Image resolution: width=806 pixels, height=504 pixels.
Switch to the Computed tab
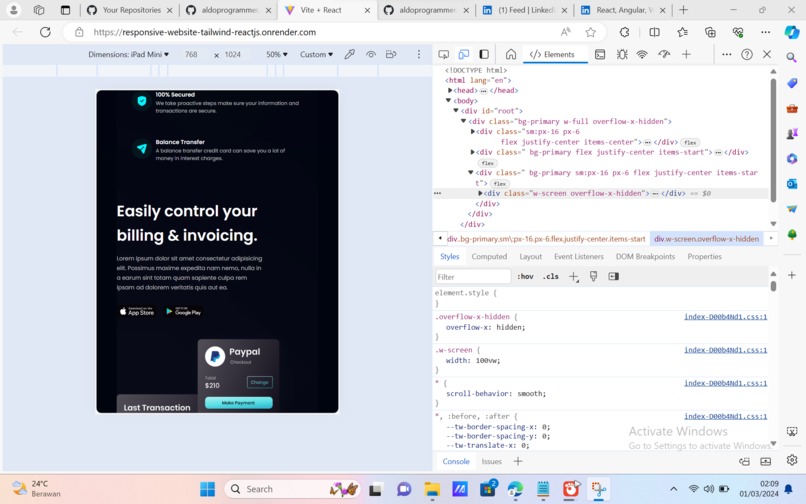[489, 256]
